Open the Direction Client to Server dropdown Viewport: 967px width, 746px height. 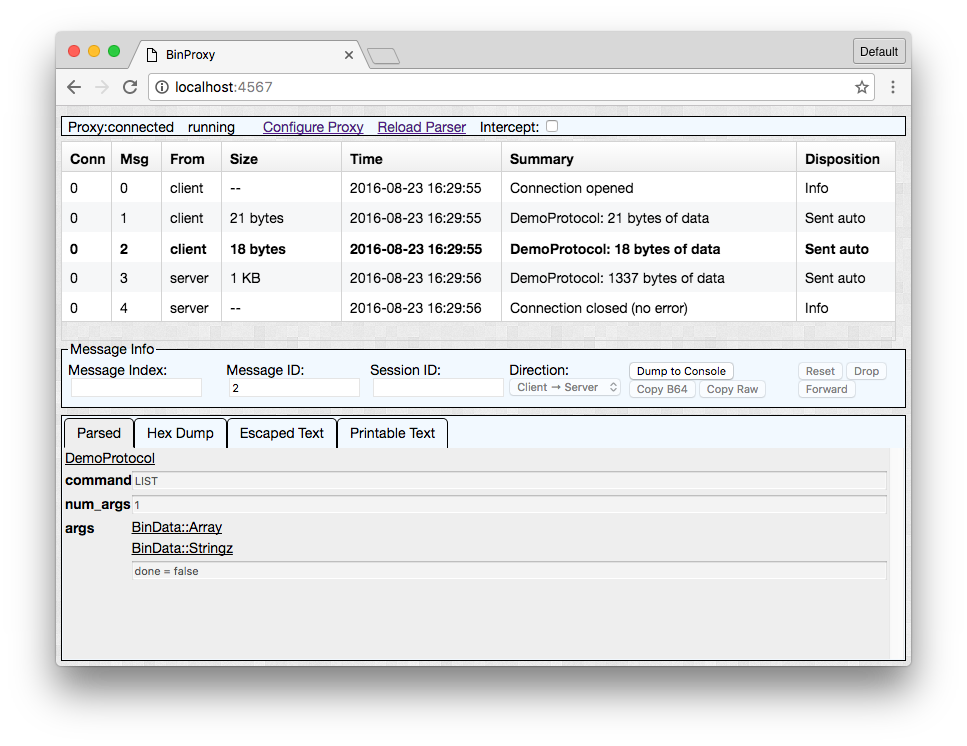[564, 387]
